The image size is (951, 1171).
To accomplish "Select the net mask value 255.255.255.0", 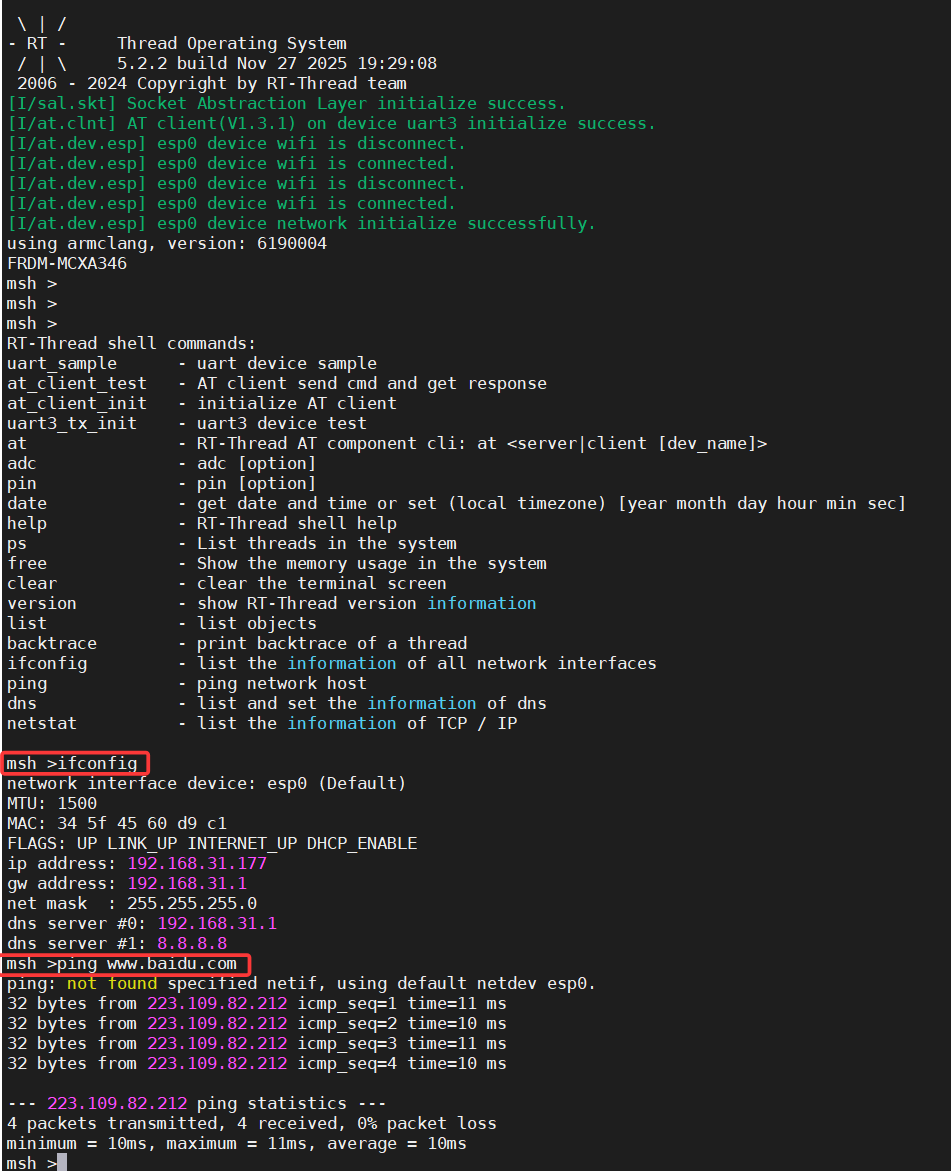I will coord(191,903).
